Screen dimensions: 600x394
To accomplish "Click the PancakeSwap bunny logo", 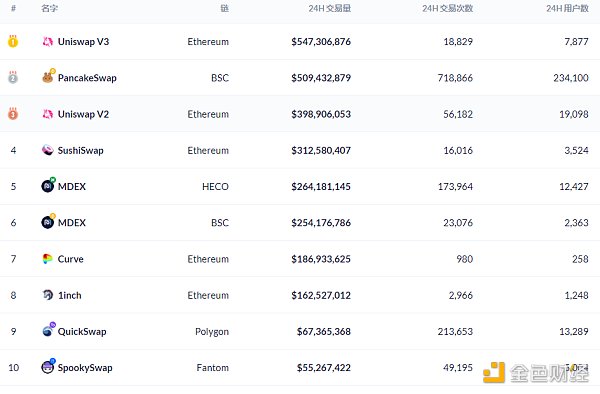I will 48,77.
